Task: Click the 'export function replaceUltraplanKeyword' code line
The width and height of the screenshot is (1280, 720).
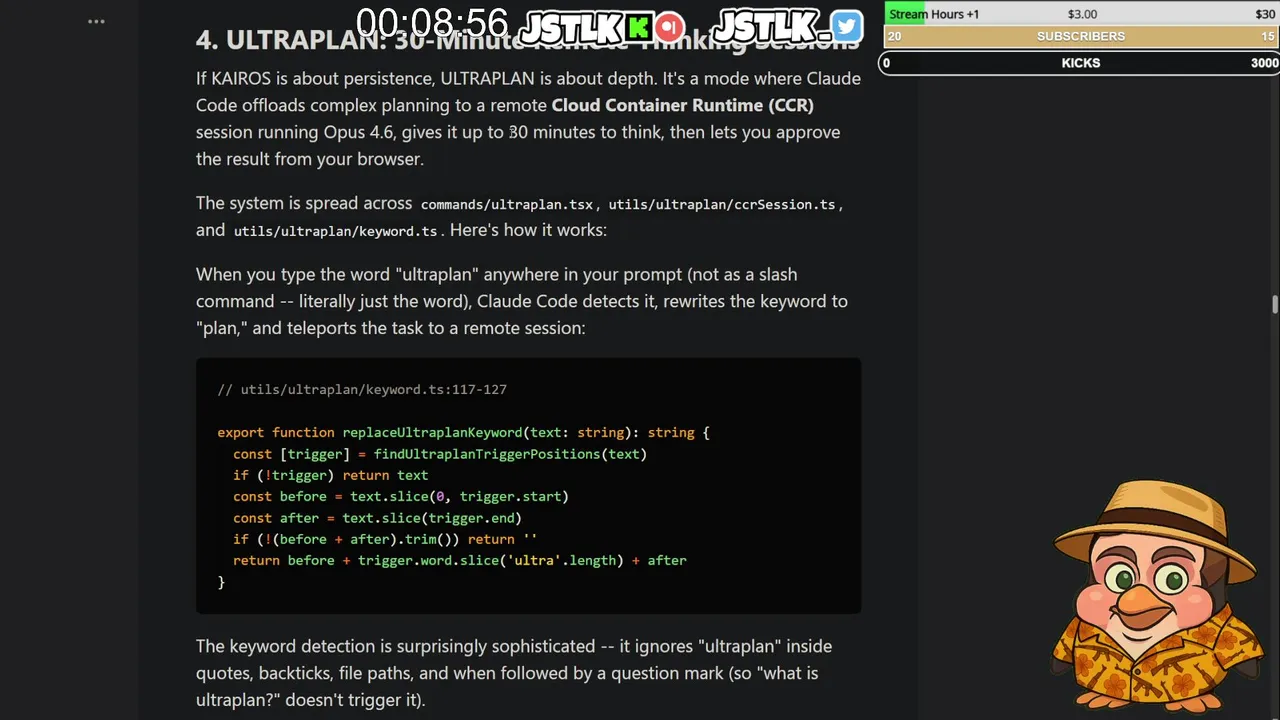Action: (463, 432)
